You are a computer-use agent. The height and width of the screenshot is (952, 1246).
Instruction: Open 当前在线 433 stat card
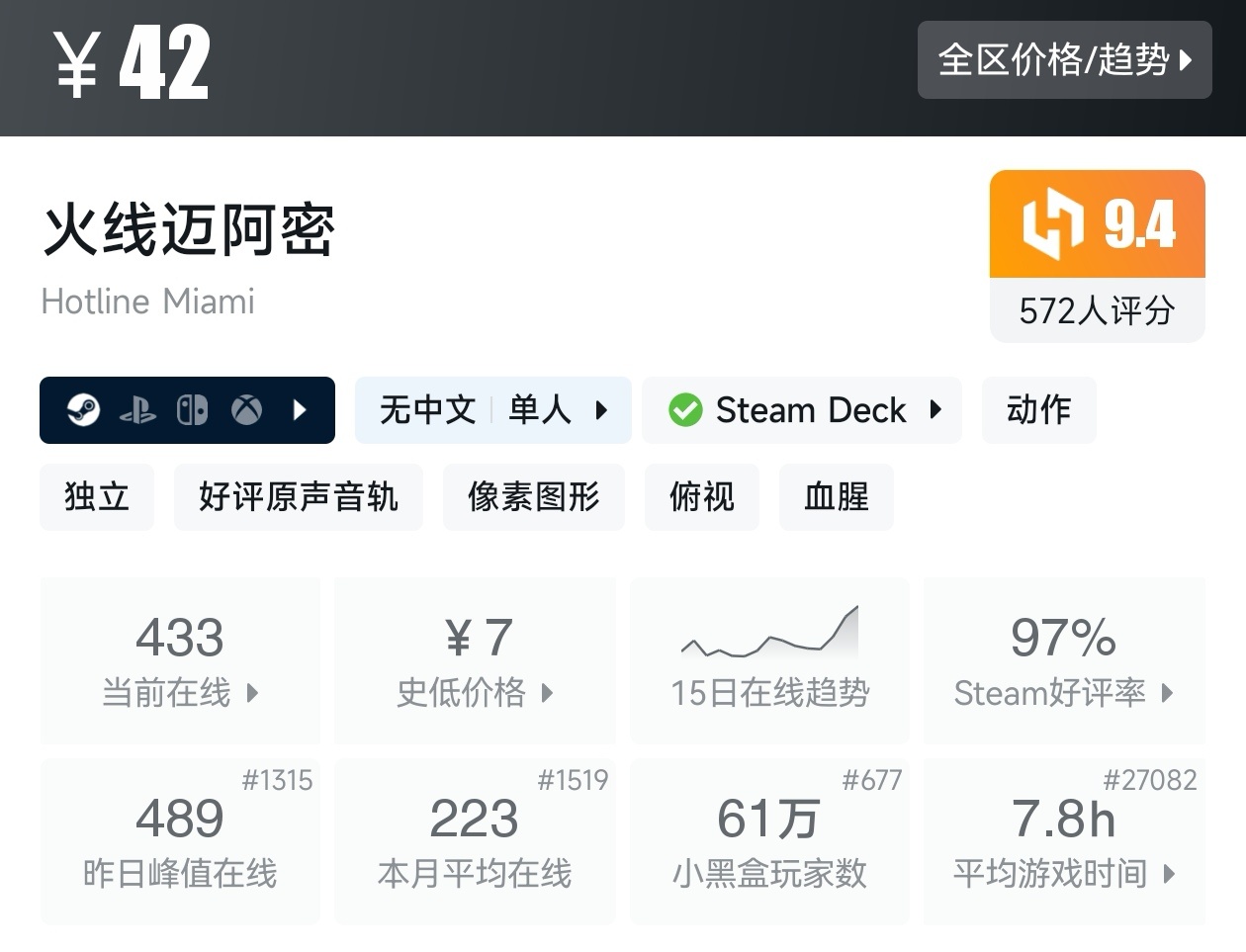click(x=180, y=660)
